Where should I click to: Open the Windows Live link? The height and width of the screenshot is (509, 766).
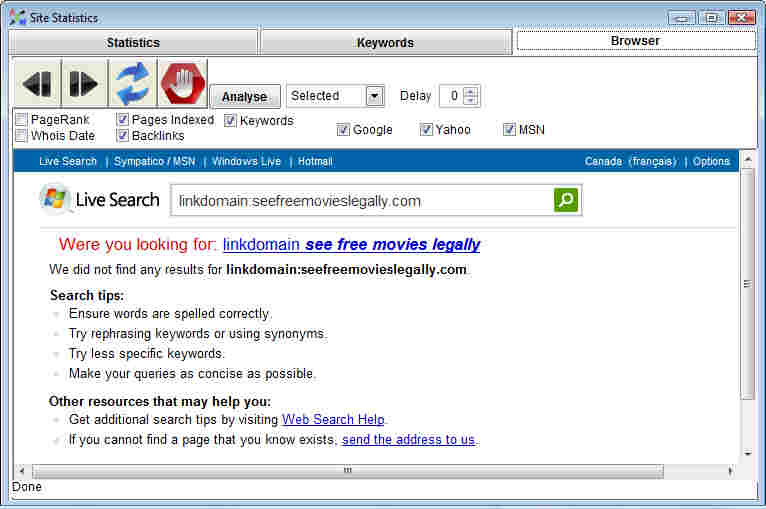(246, 162)
